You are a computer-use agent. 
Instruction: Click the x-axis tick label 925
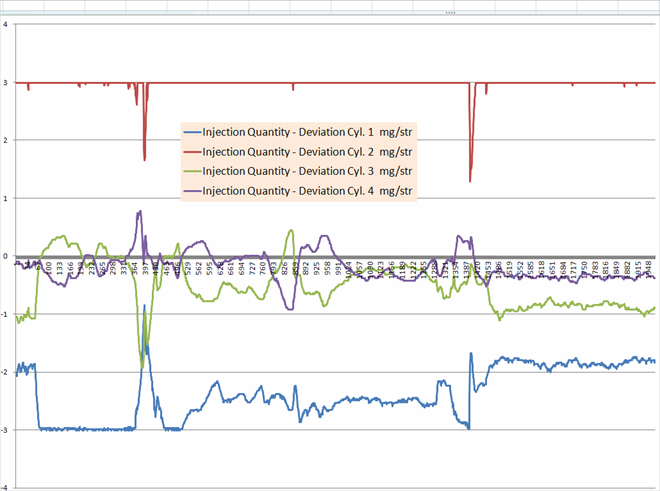[317, 268]
